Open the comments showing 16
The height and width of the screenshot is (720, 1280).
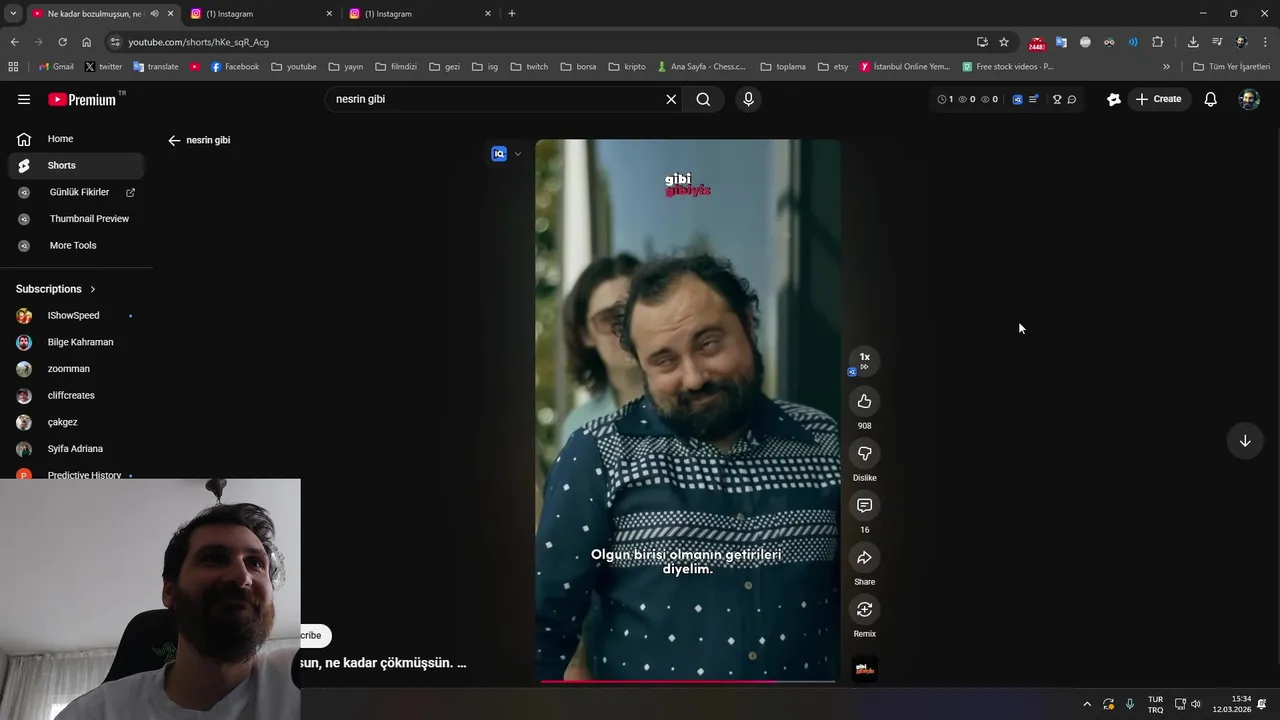click(865, 506)
